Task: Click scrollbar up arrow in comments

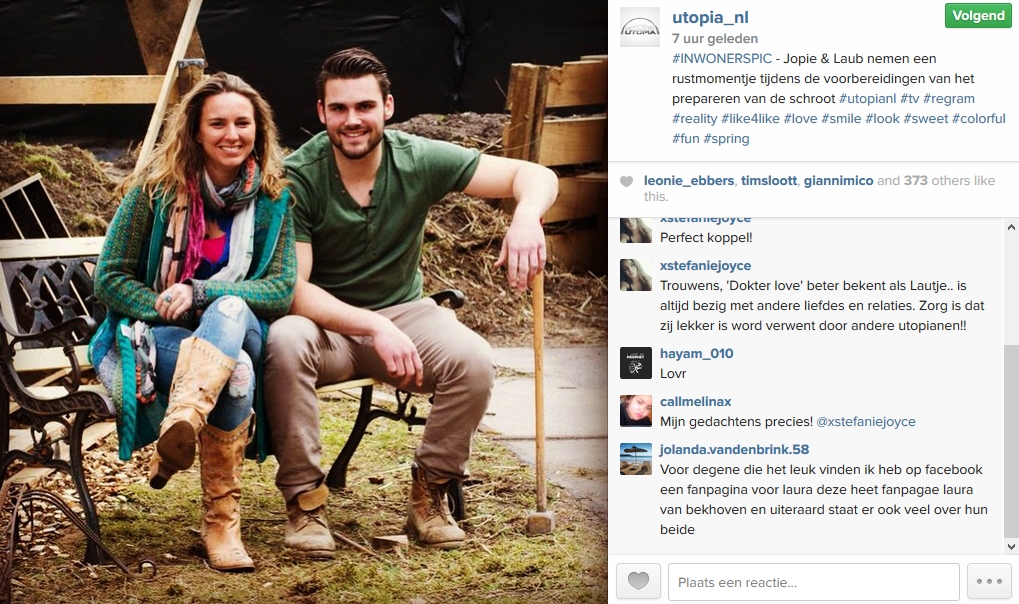Action: 1011,228
